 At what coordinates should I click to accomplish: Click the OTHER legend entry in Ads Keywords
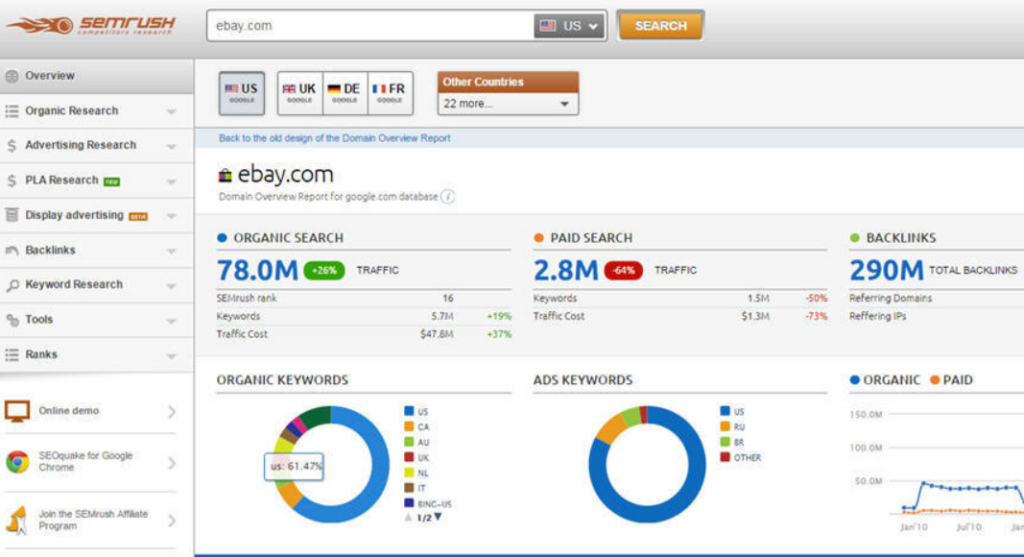[741, 458]
